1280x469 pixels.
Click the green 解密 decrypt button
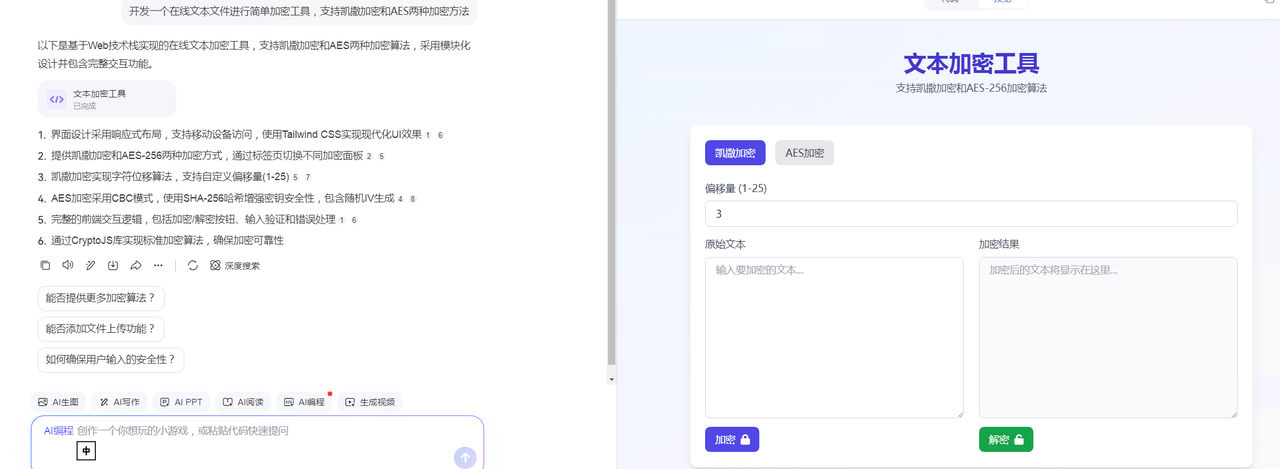[x=1006, y=440]
